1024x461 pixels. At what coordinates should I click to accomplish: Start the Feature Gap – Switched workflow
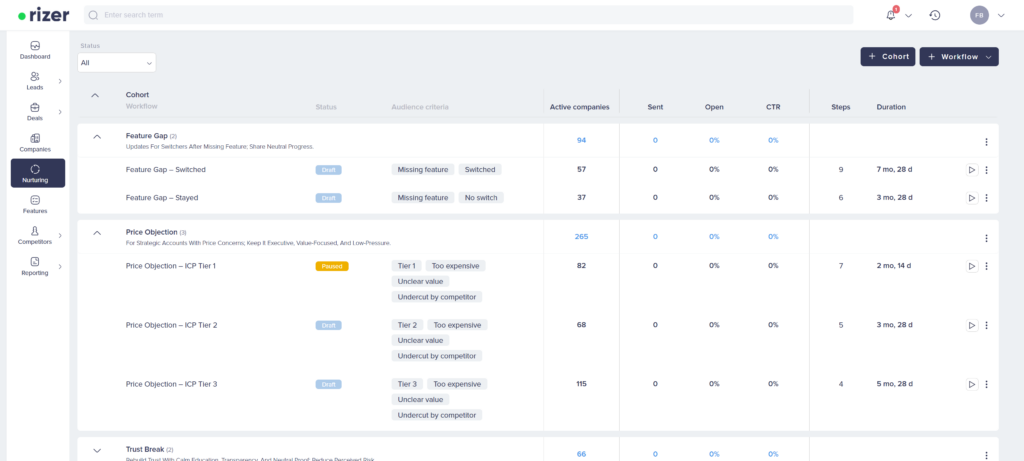point(971,170)
